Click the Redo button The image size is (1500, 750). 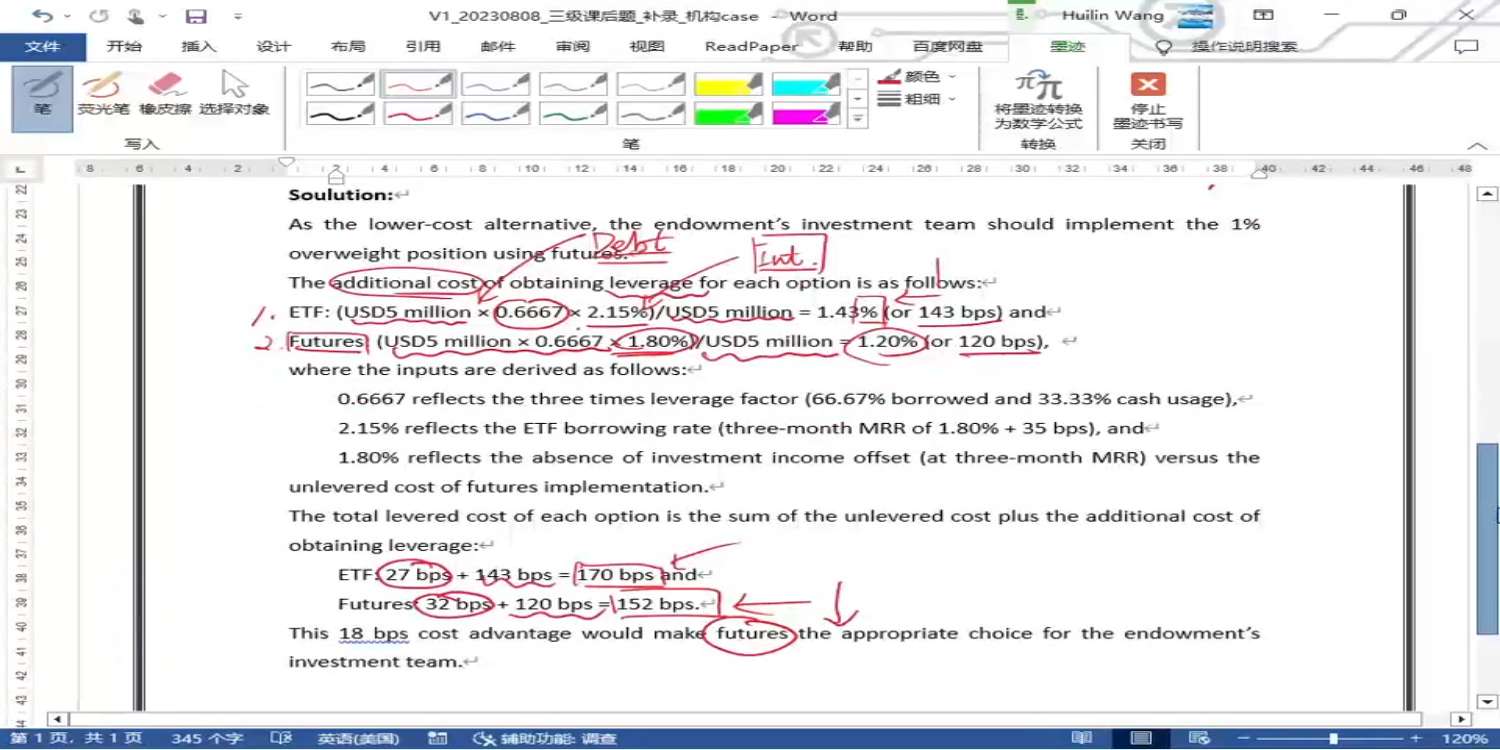coord(98,16)
